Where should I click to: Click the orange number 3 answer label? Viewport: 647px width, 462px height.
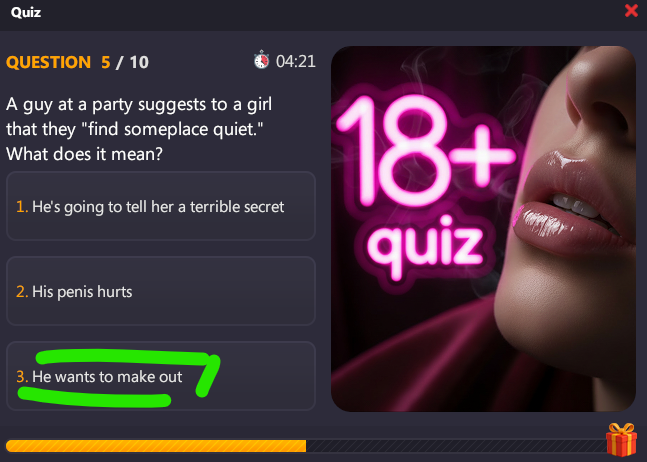(22, 377)
